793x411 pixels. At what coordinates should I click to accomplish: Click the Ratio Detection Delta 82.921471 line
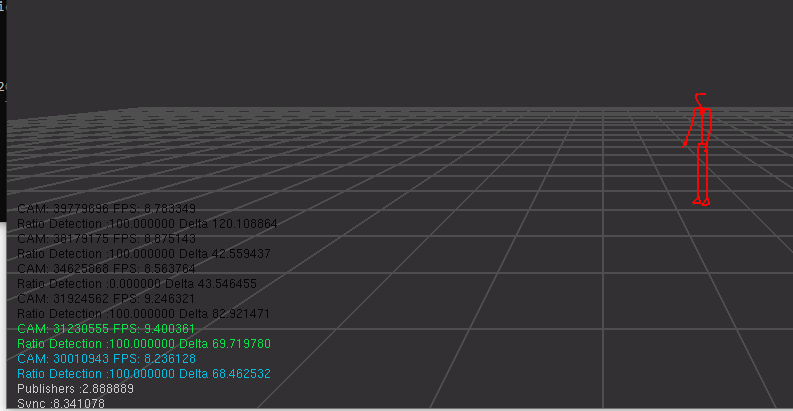(x=143, y=313)
